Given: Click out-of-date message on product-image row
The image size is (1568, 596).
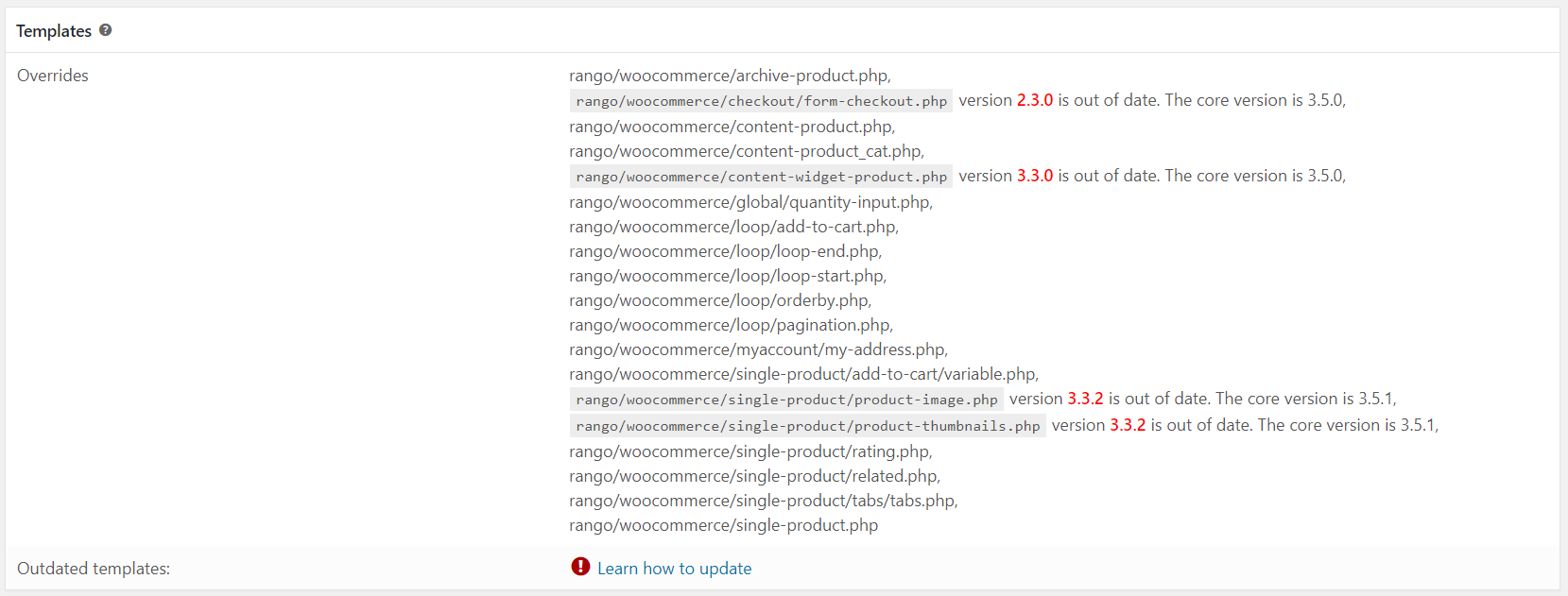Looking at the screenshot, I should click(x=1202, y=399).
